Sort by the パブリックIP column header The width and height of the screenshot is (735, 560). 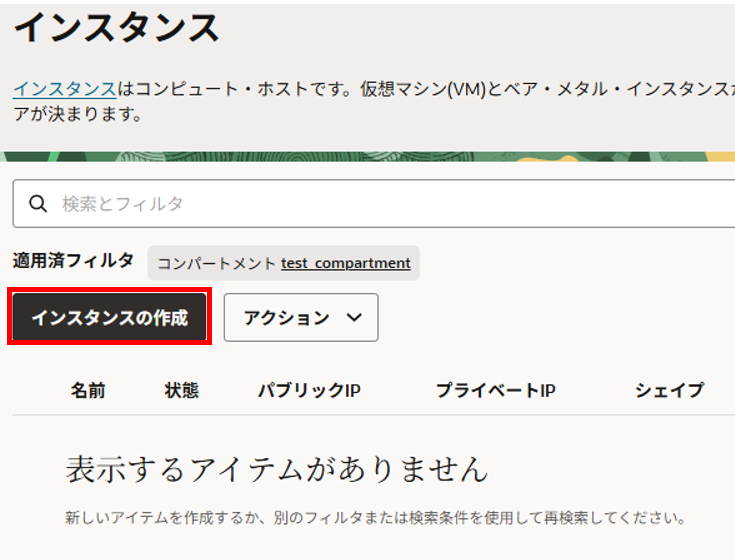point(309,390)
